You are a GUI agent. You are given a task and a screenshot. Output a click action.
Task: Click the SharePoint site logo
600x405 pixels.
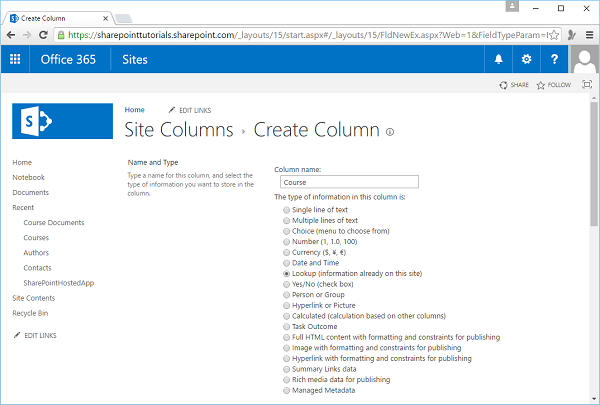click(x=57, y=122)
